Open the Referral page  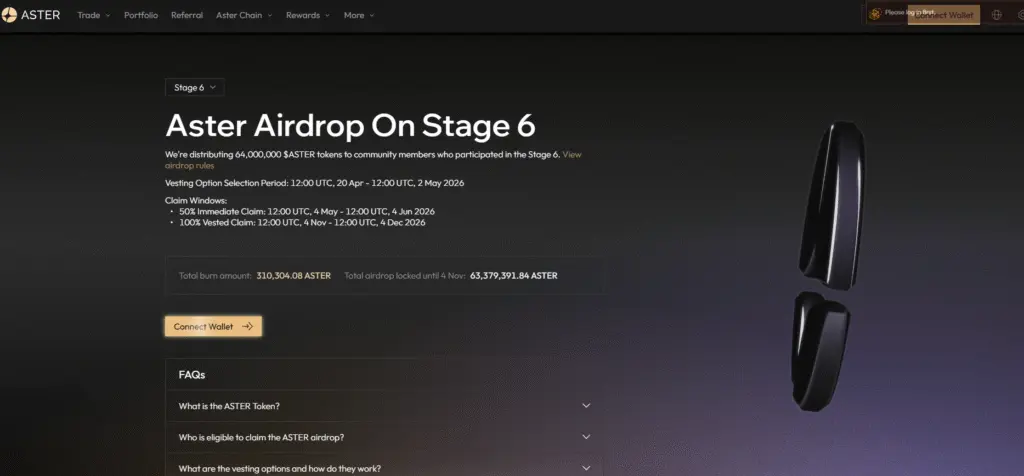coord(187,15)
